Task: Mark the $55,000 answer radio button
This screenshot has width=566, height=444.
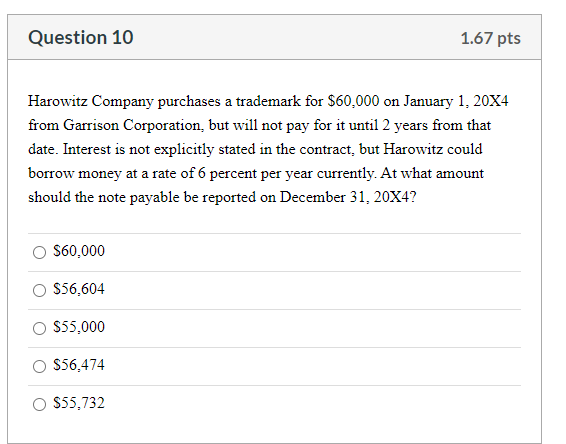Action: pyautogui.click(x=39, y=328)
